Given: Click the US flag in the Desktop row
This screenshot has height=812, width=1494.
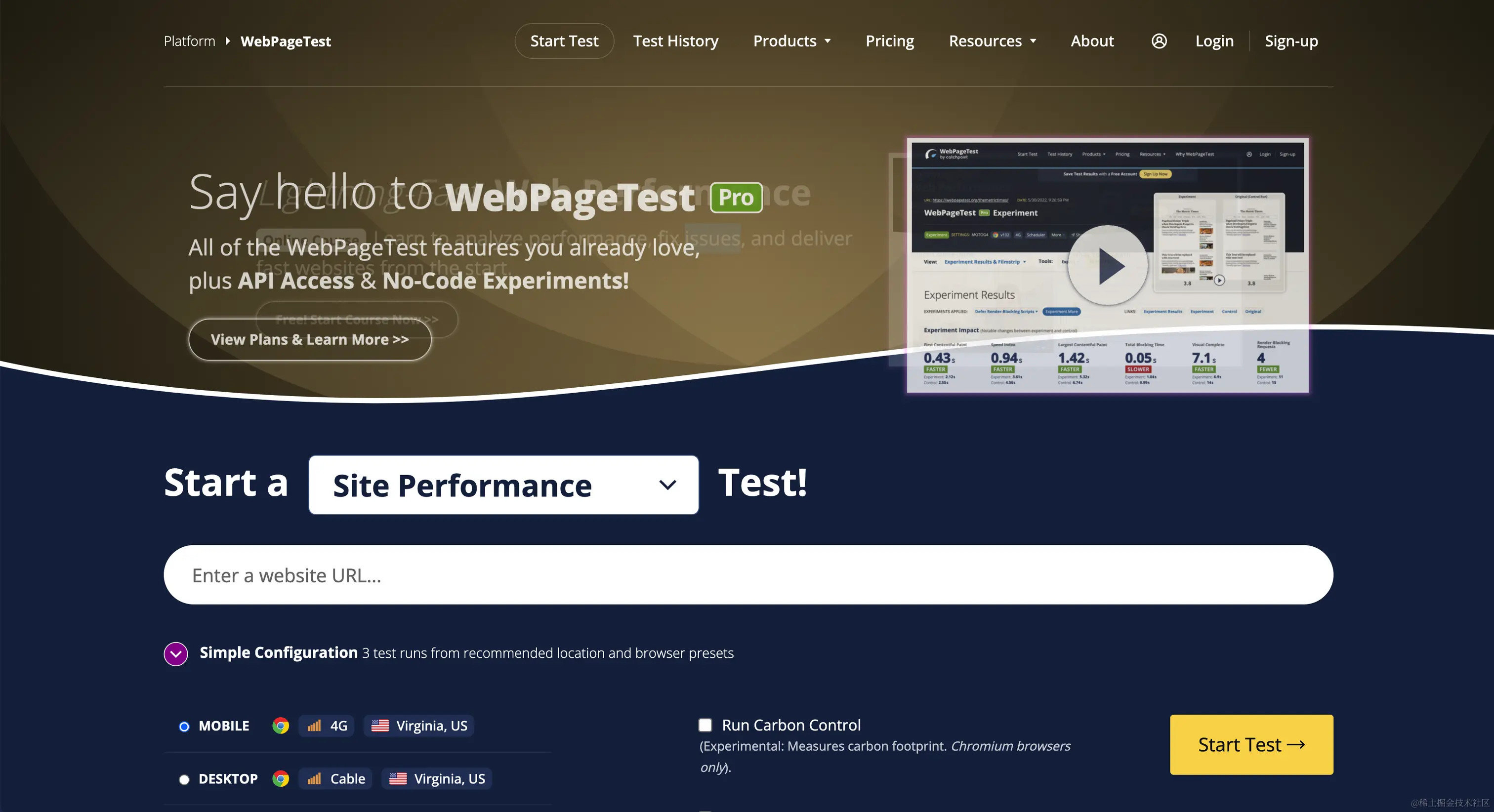Looking at the screenshot, I should click(398, 778).
